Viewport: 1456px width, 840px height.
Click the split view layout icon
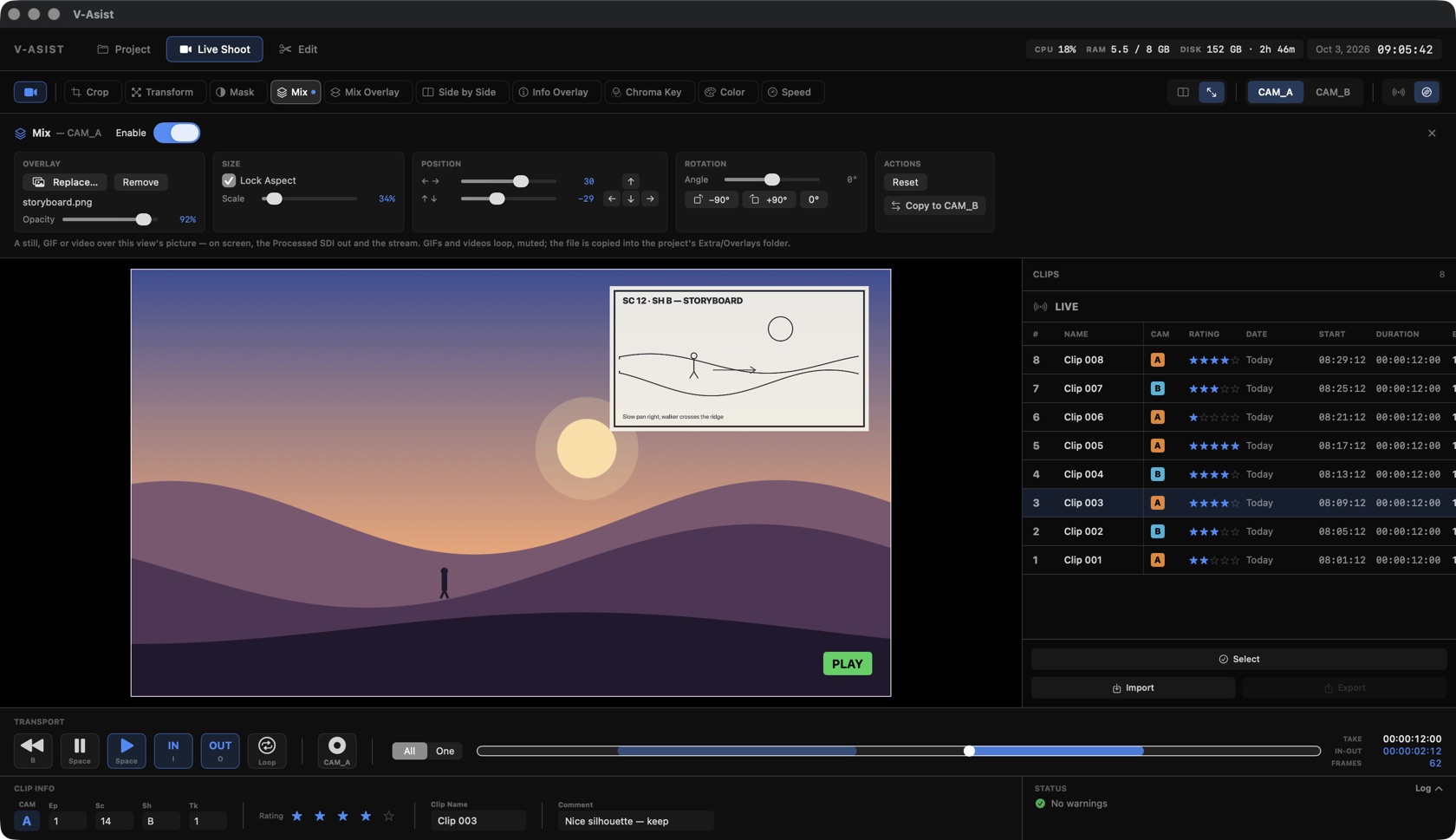pos(1183,92)
